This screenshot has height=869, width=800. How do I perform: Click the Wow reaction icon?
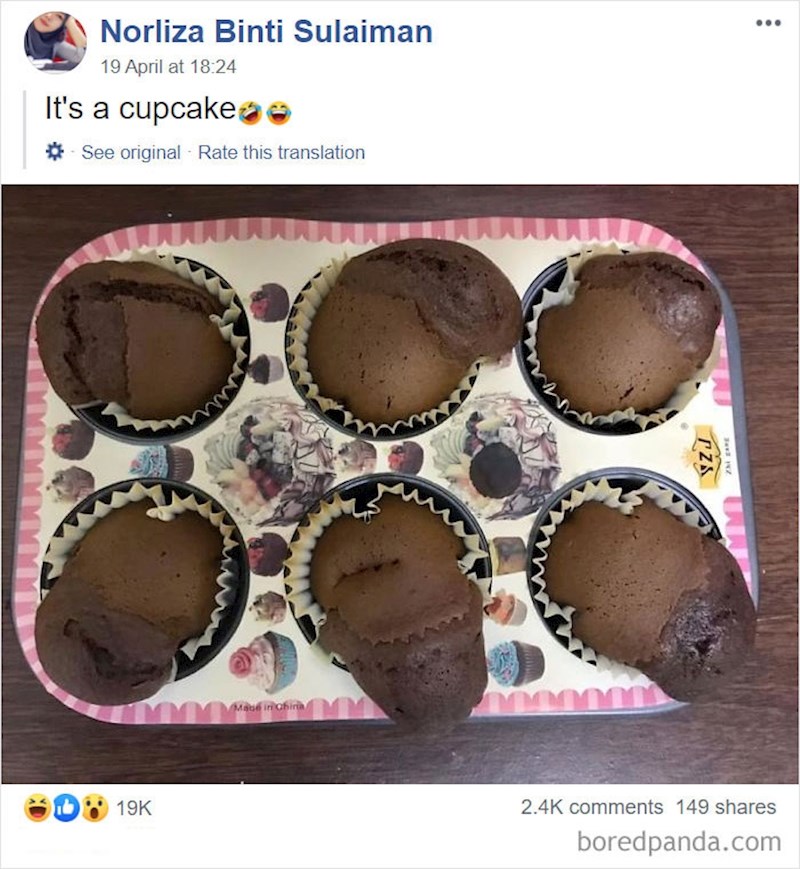coord(93,808)
